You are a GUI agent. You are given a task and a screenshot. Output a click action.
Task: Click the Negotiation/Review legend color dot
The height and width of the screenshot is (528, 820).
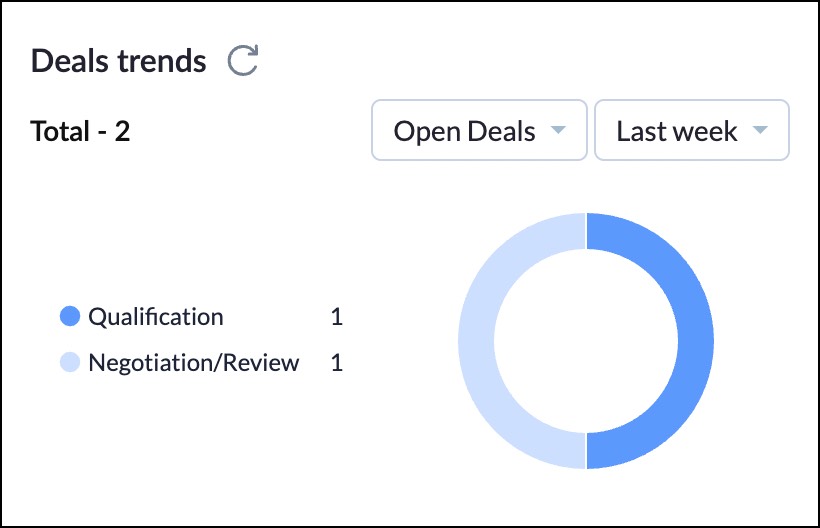70,362
